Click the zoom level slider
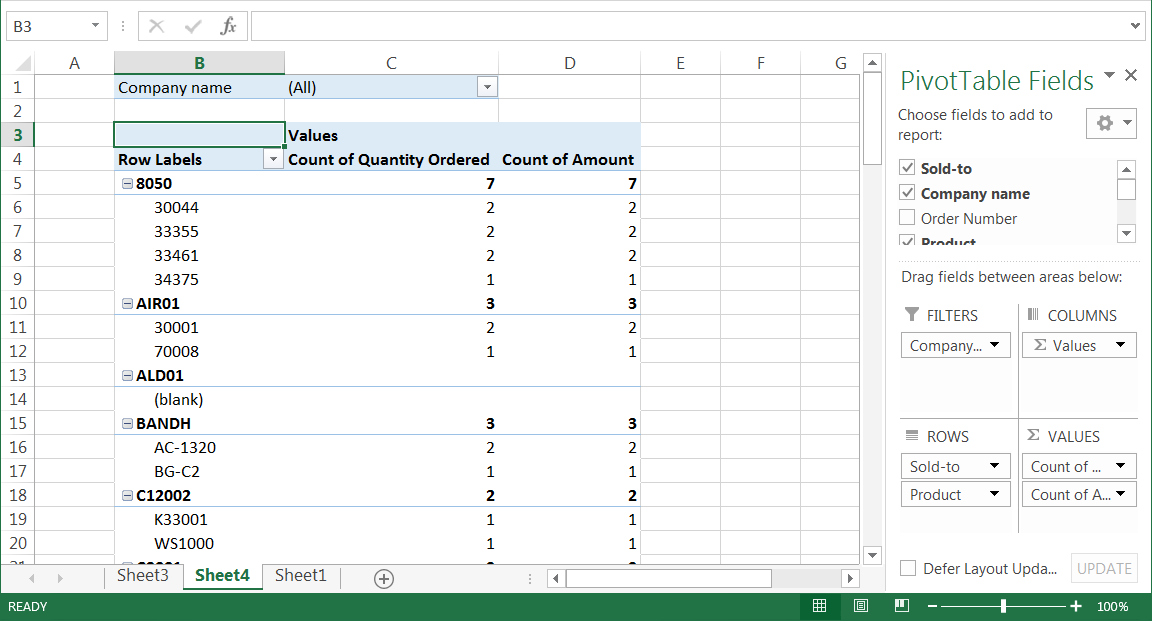This screenshot has width=1152, height=621. coord(1003,606)
